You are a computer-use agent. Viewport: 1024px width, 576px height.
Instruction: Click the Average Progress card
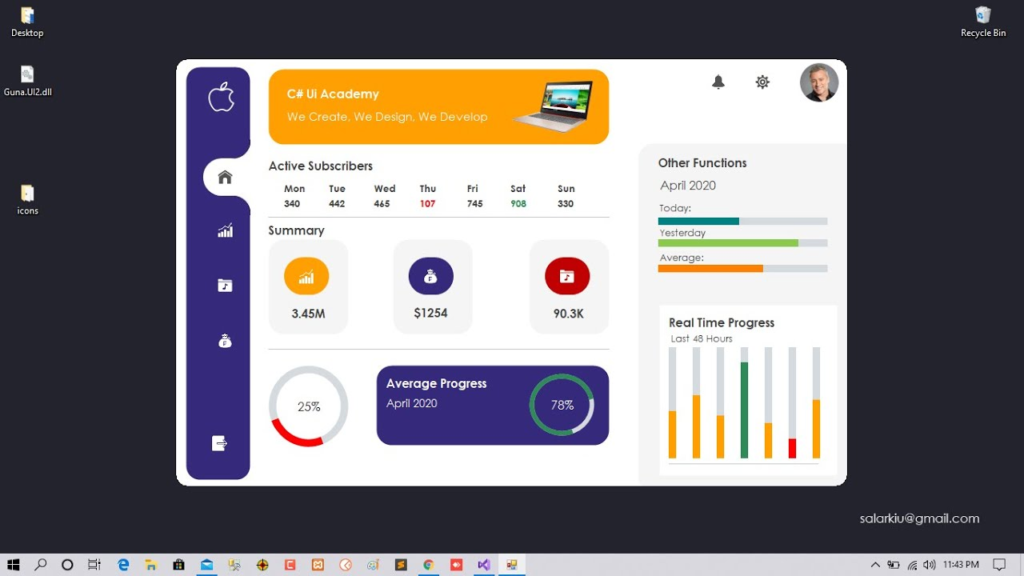[x=492, y=406]
